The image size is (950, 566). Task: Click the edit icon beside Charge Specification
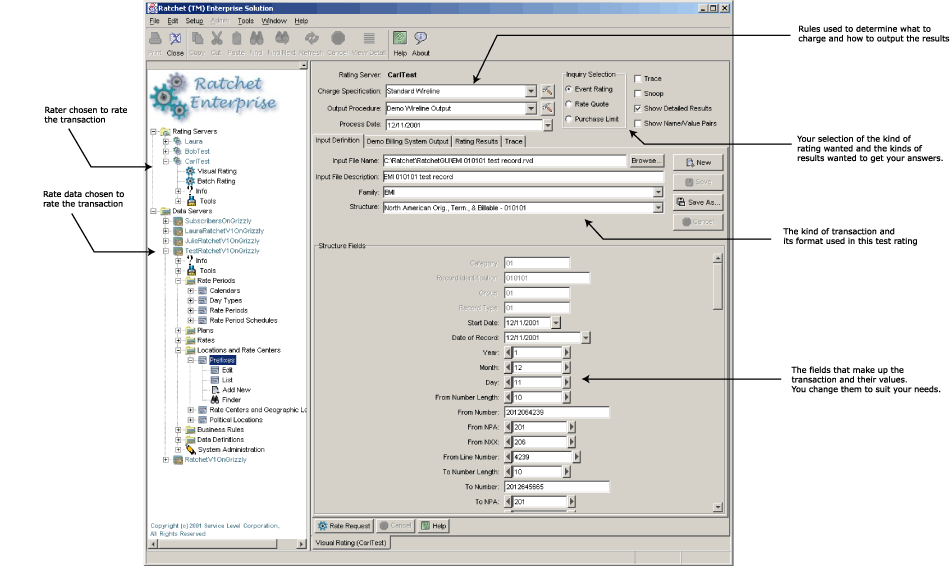point(547,91)
